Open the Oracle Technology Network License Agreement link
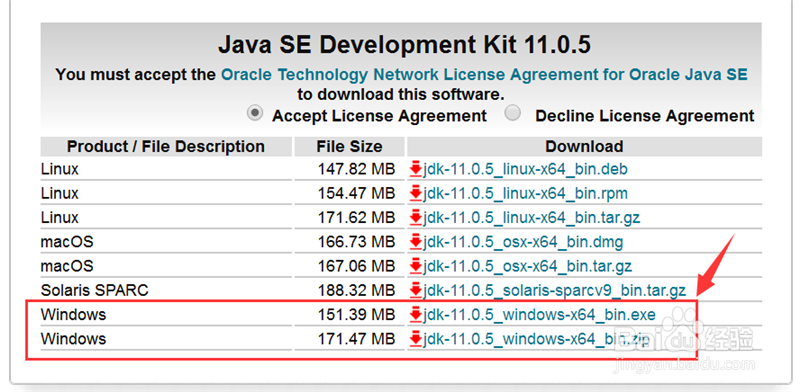Image resolution: width=800 pixels, height=392 pixels. [484, 75]
